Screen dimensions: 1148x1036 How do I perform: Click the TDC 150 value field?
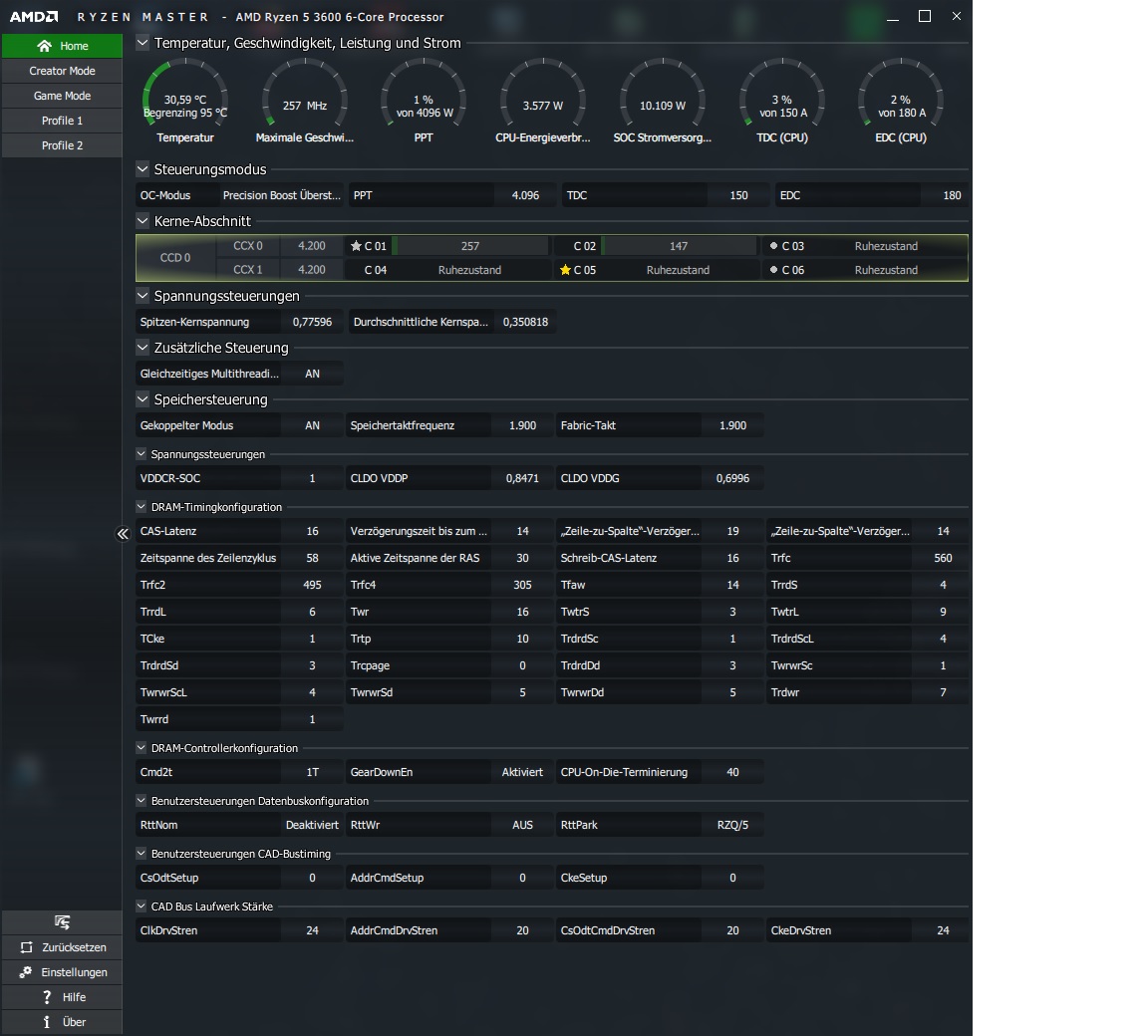pos(738,195)
